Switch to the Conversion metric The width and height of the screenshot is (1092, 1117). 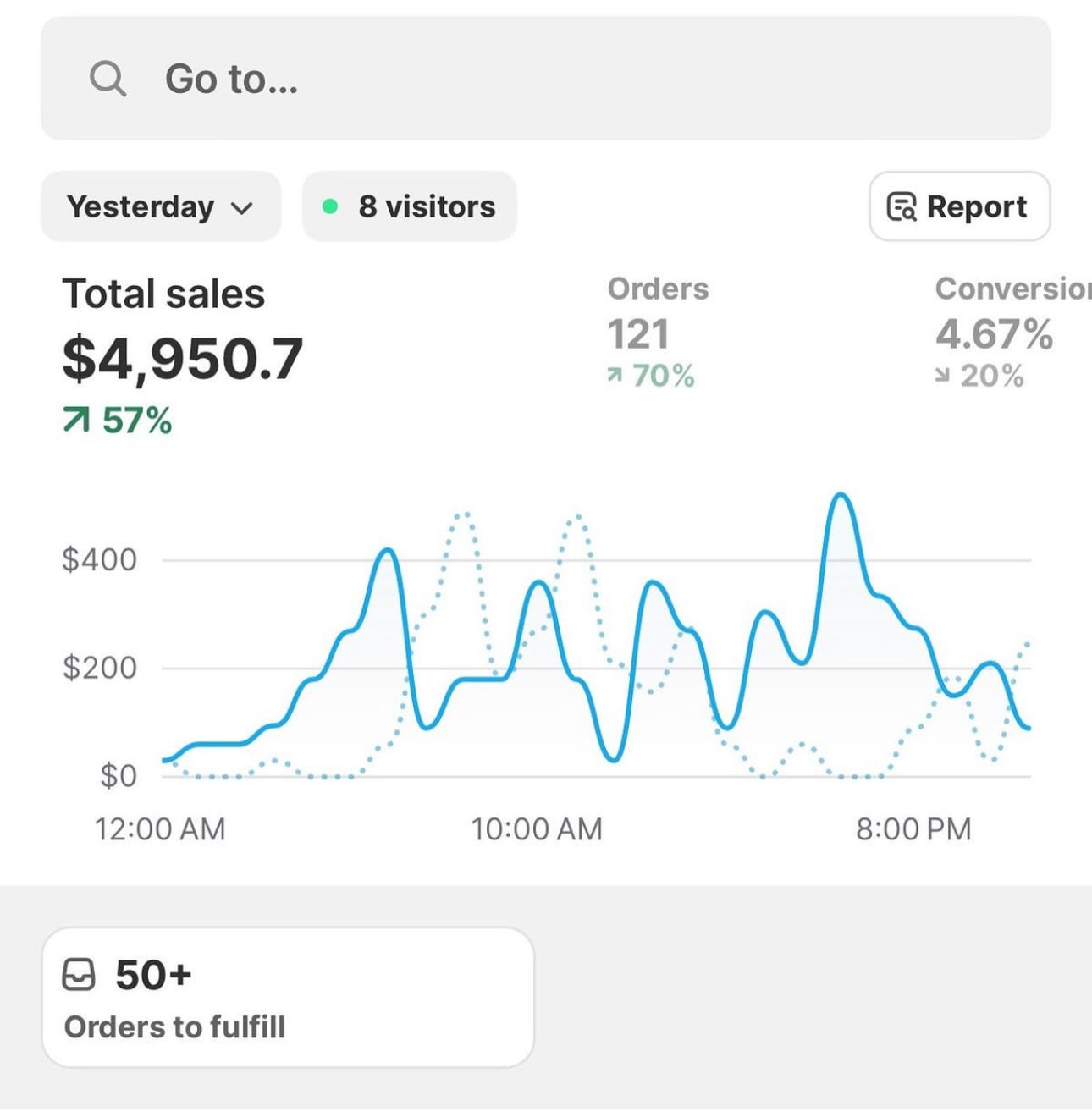pos(1012,289)
